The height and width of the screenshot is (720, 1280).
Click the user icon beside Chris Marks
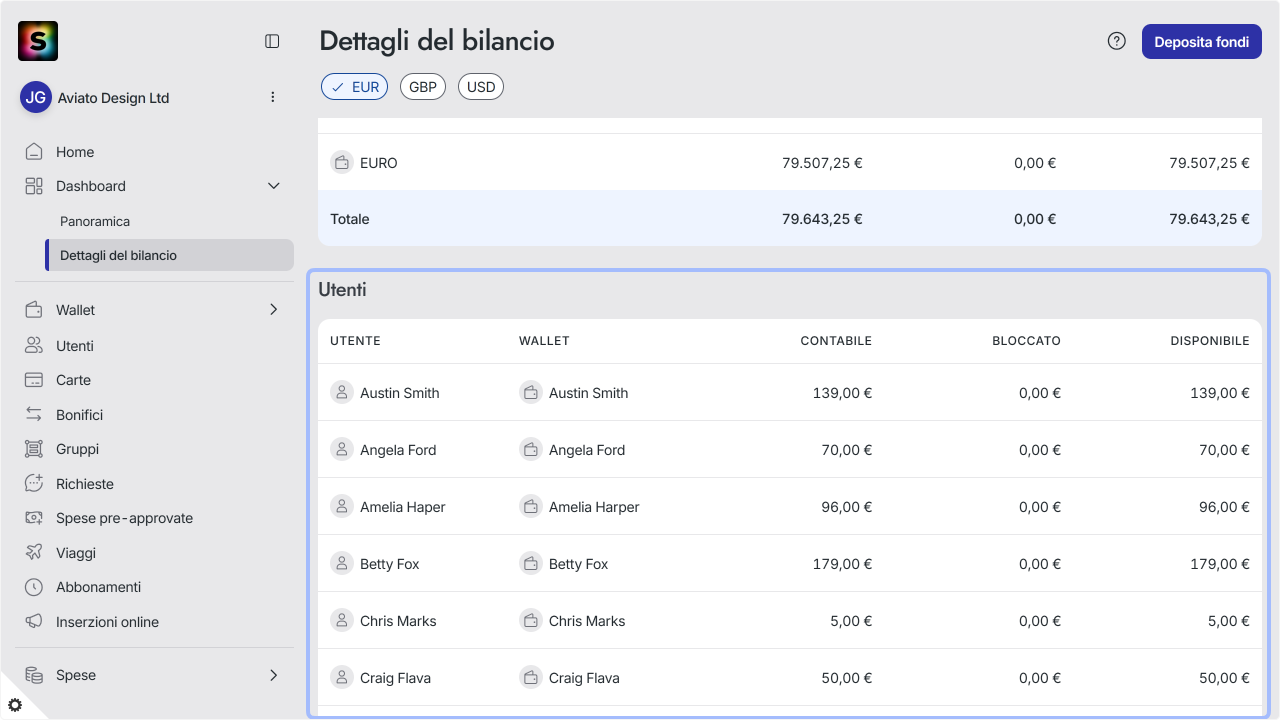[342, 621]
